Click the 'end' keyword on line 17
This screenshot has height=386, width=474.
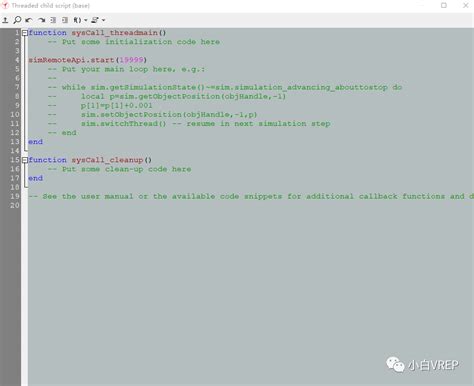[x=35, y=178]
